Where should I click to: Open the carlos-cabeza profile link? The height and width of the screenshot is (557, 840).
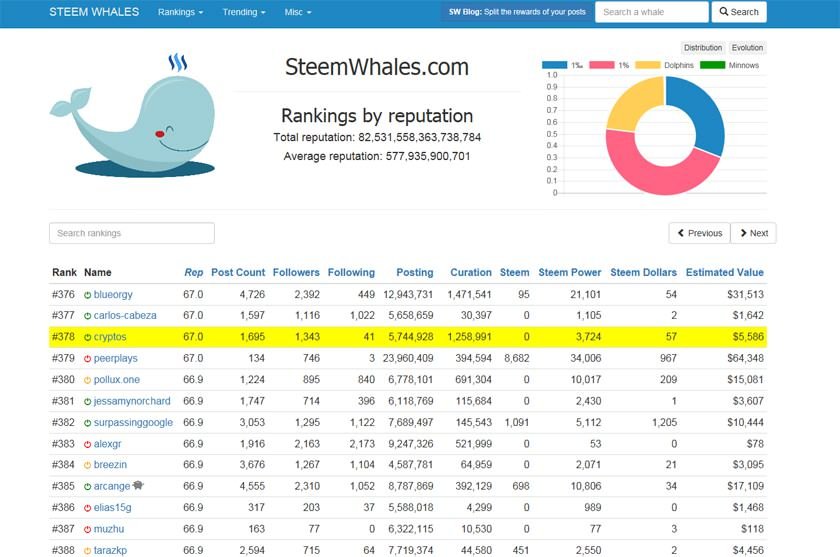coord(125,315)
